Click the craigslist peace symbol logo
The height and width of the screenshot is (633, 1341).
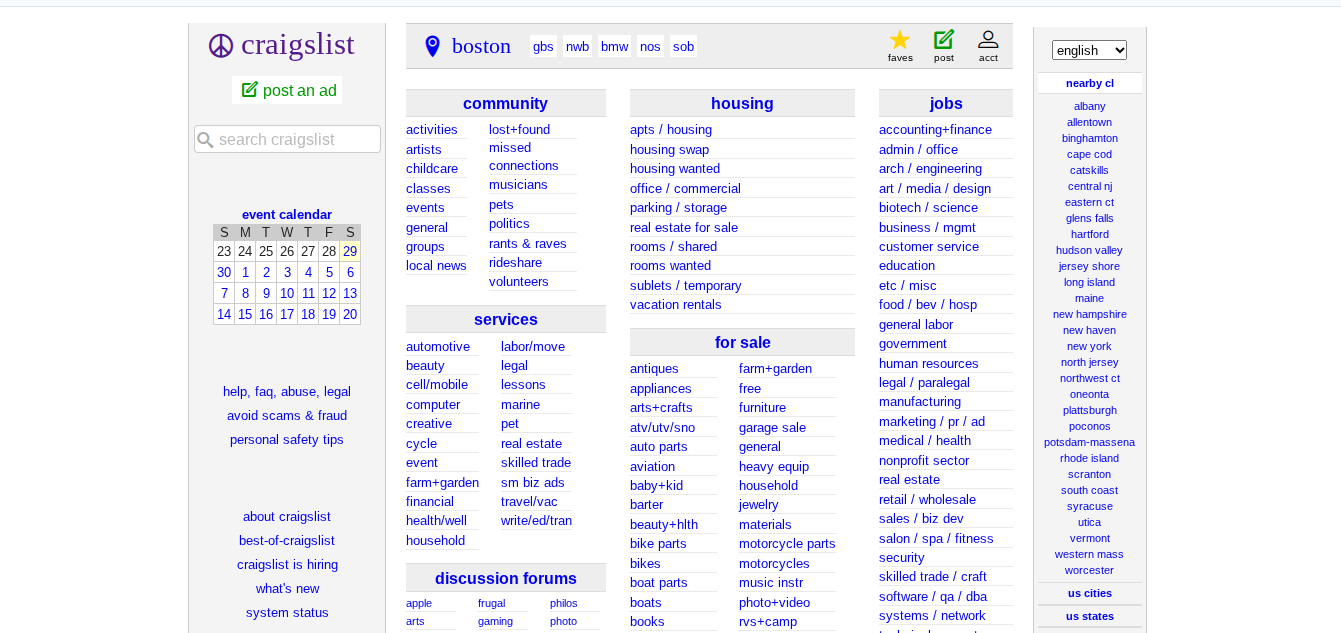221,46
